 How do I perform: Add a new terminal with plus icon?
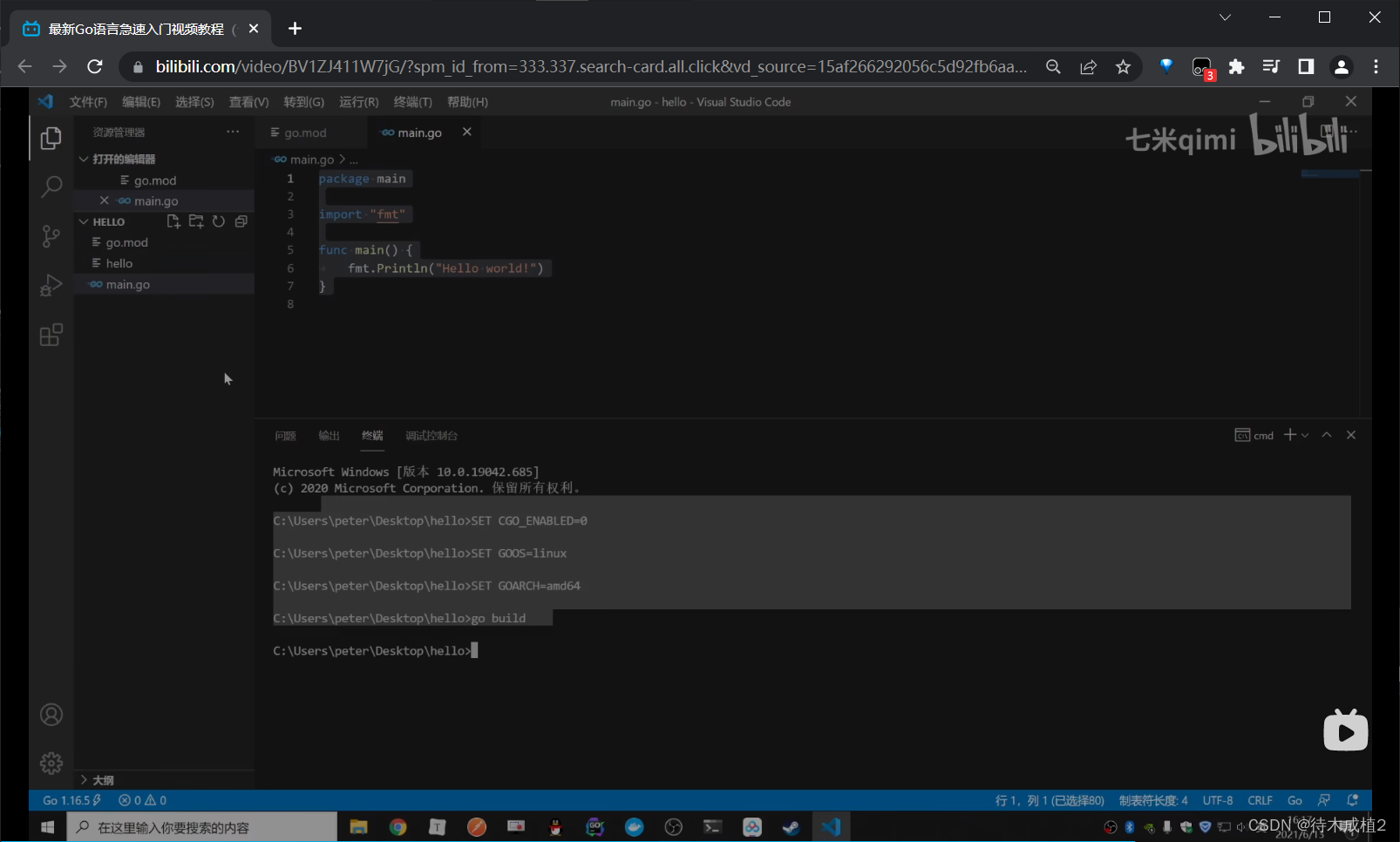tap(1290, 435)
